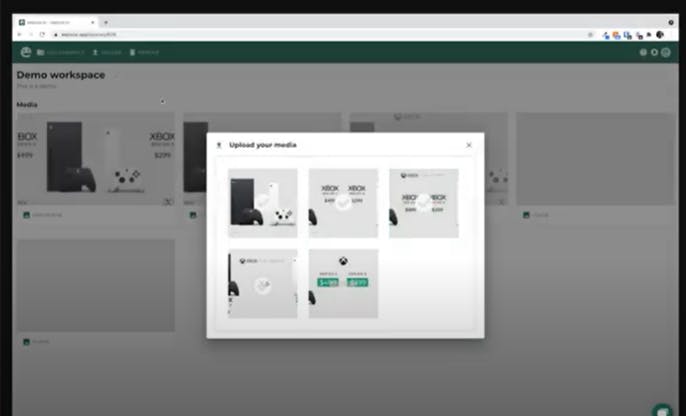Choose the thumbnail with green price tags
Viewport: 686px width, 416px height.
point(343,283)
